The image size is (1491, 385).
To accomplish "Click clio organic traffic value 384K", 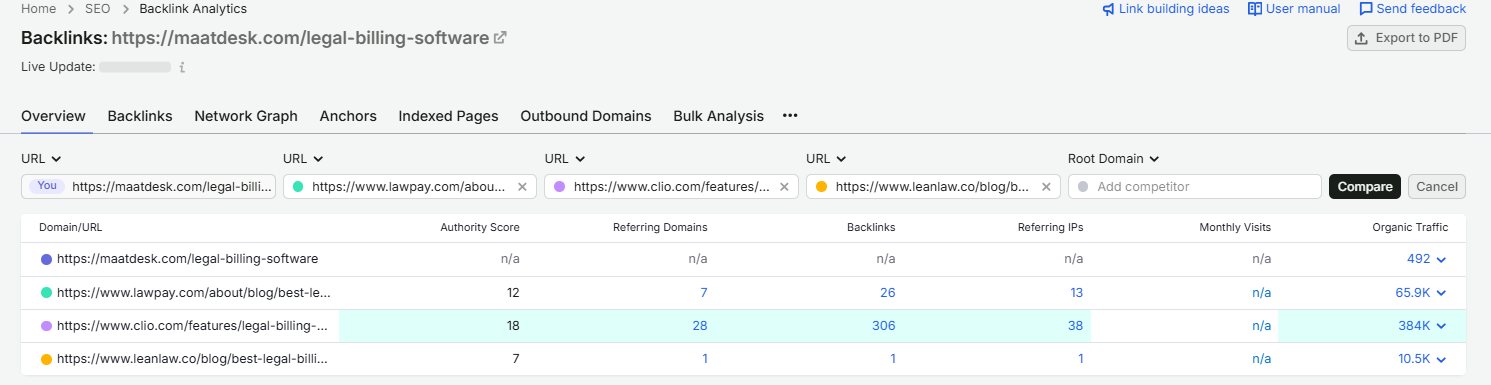I will pyautogui.click(x=1415, y=326).
